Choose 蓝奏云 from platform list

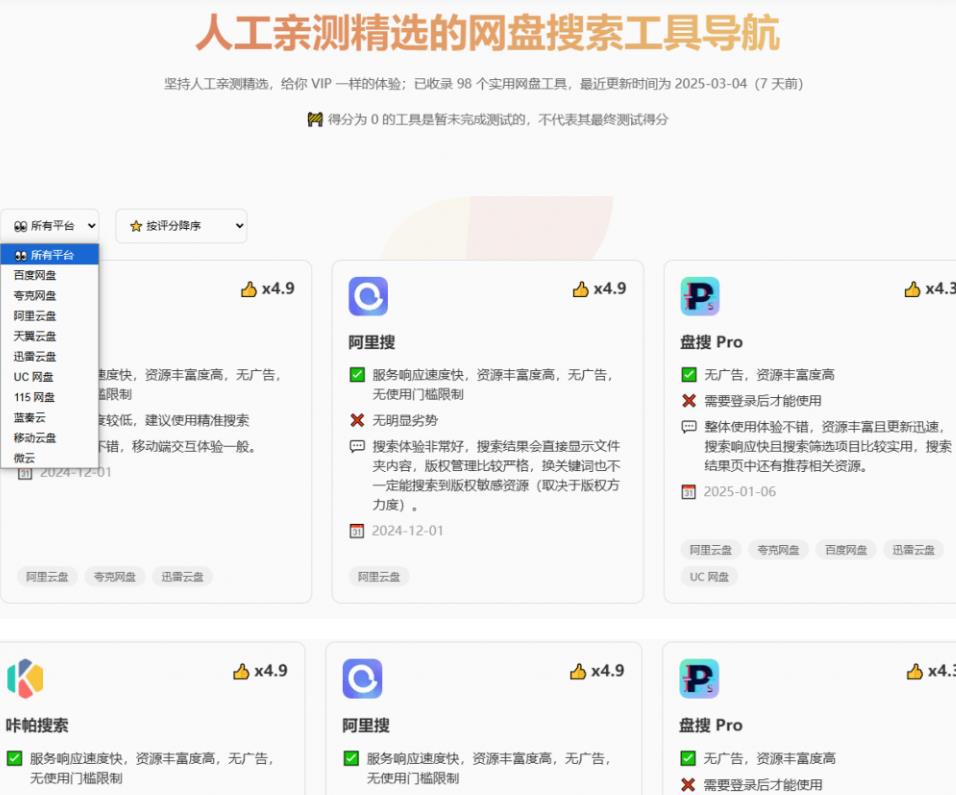(49, 417)
